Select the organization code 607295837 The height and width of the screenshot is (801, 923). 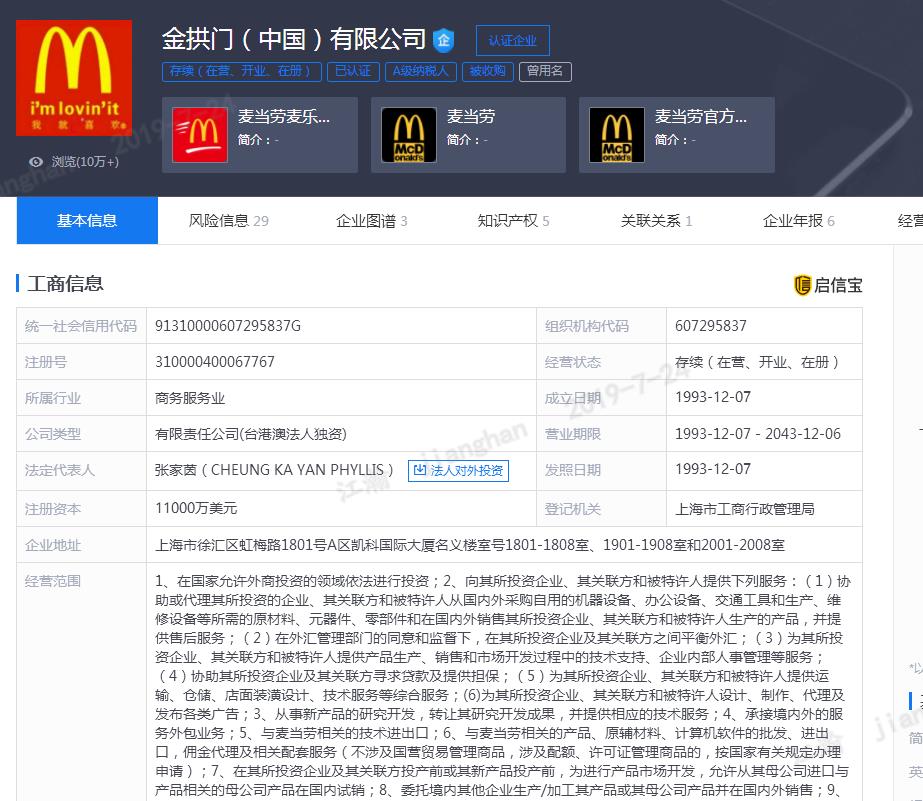[710, 325]
